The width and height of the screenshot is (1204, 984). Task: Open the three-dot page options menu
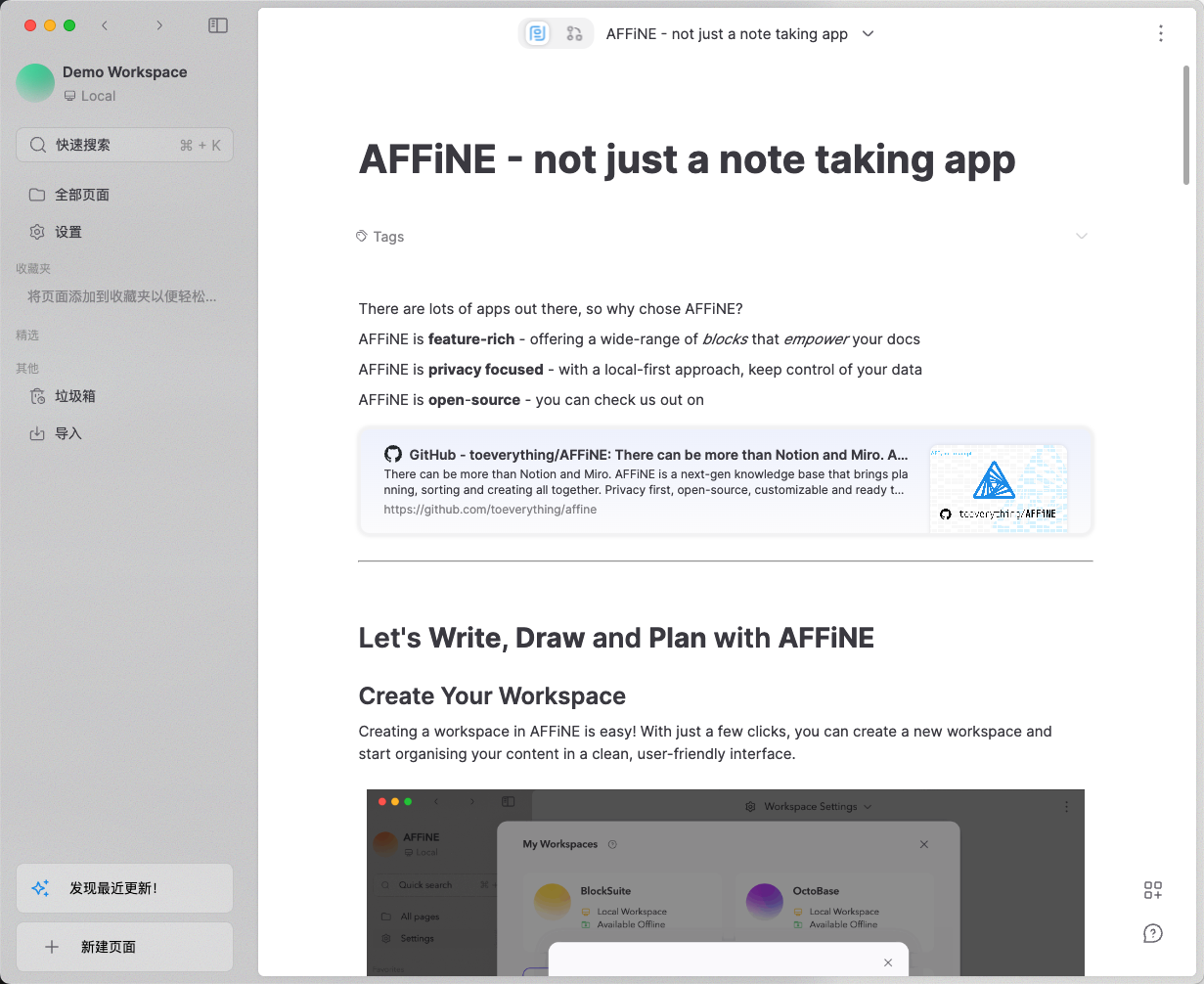1161,33
